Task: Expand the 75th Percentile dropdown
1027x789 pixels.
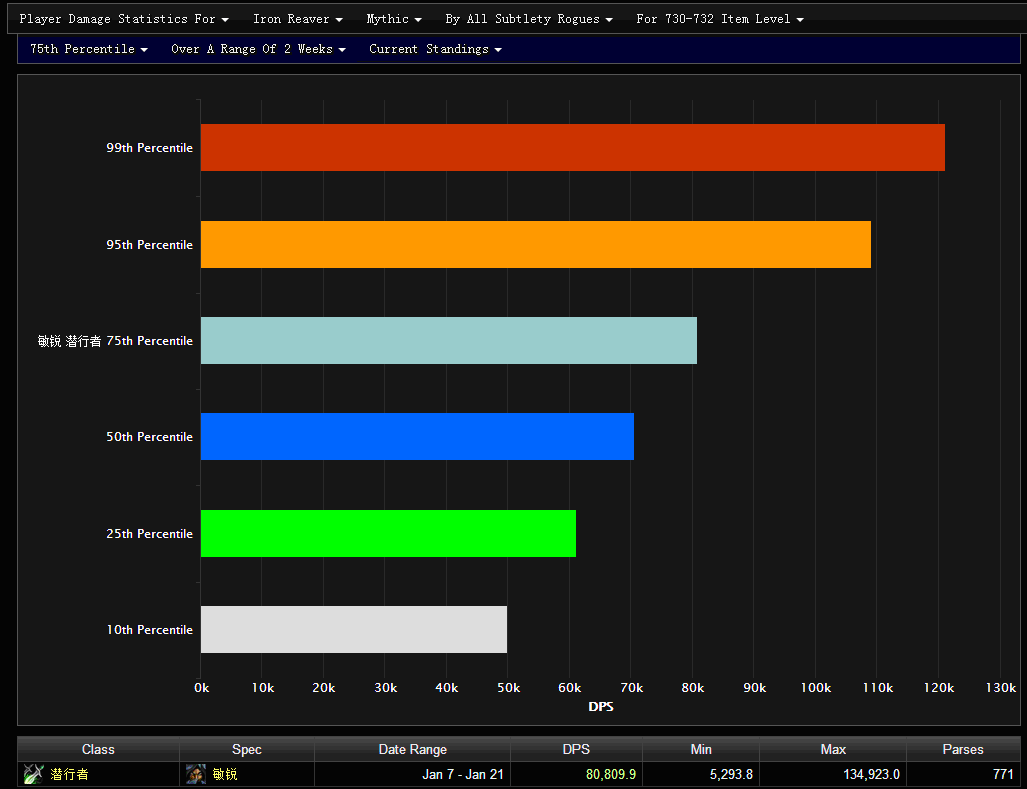Action: tap(88, 49)
